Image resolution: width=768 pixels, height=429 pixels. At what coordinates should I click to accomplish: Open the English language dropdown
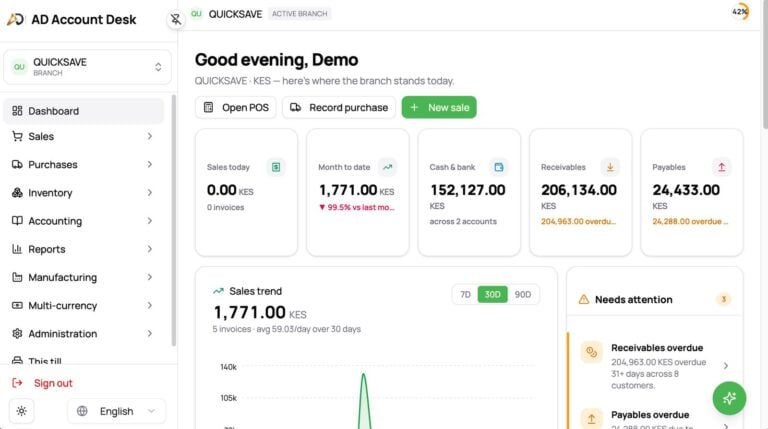[x=117, y=411]
